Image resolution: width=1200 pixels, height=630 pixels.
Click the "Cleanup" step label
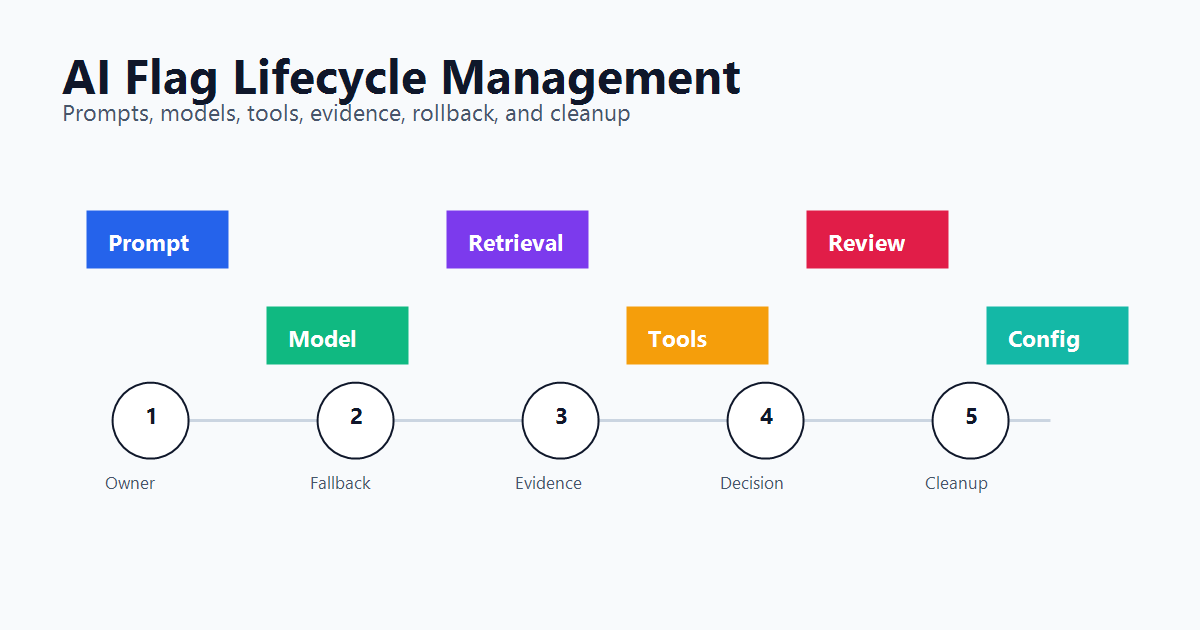click(x=956, y=483)
